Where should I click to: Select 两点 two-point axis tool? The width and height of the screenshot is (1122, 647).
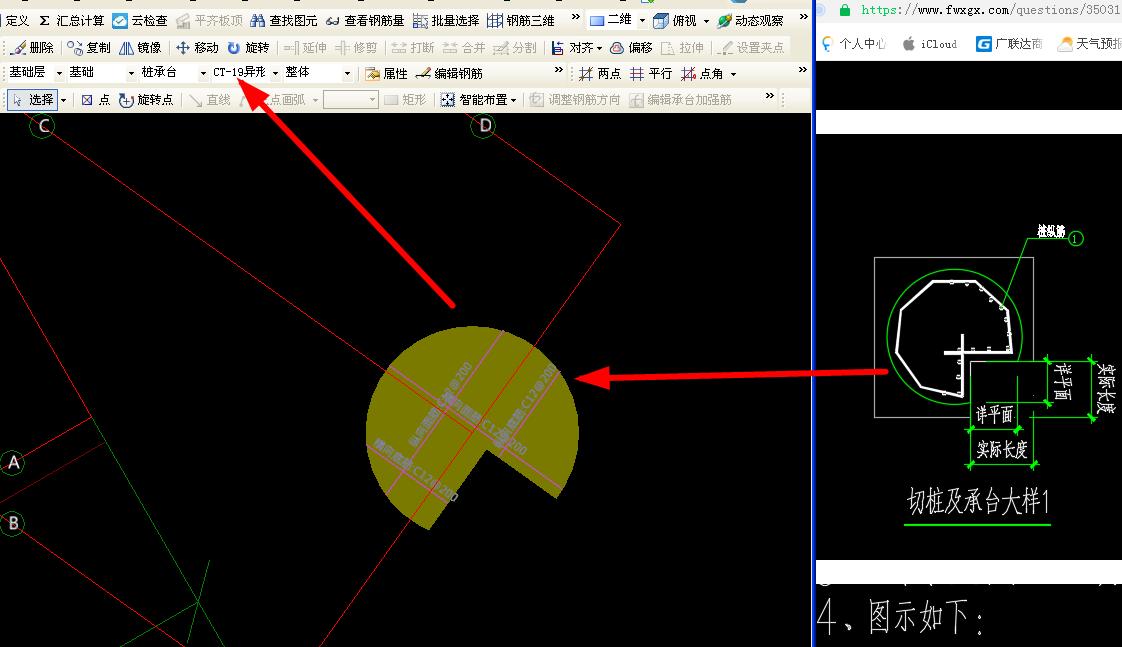pos(600,73)
